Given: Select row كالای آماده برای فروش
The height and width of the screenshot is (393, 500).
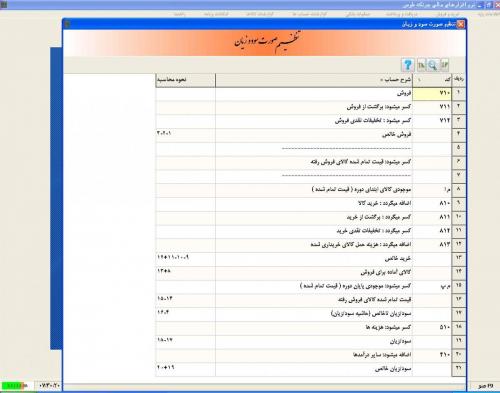Looking at the screenshot, I should (x=314, y=273).
